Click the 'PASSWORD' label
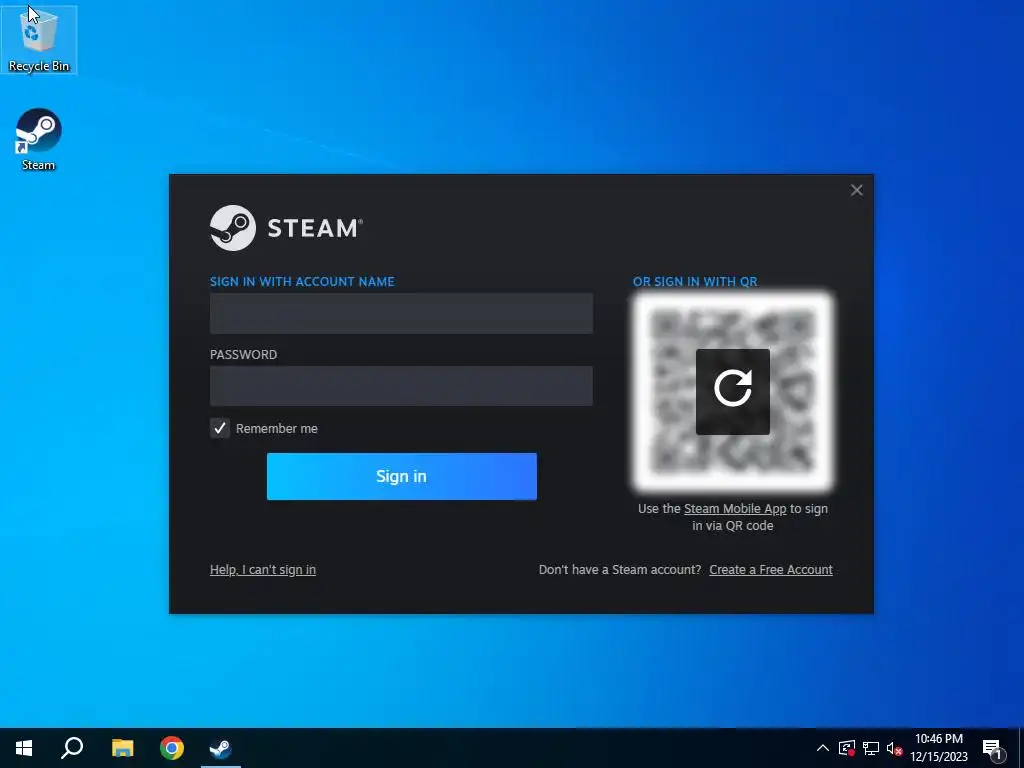The height and width of the screenshot is (768, 1024). click(243, 355)
